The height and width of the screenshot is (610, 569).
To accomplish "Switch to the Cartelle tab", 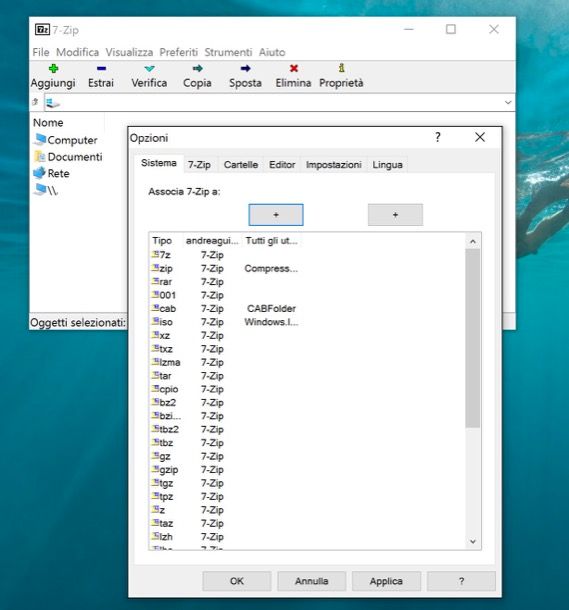I will [x=241, y=165].
